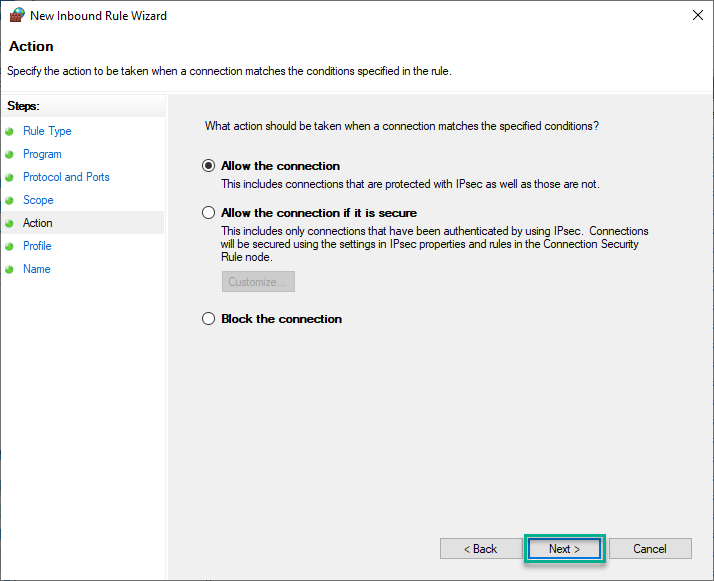This screenshot has height=581, width=714.
Task: Select Block the connection radio button
Action: tap(209, 318)
